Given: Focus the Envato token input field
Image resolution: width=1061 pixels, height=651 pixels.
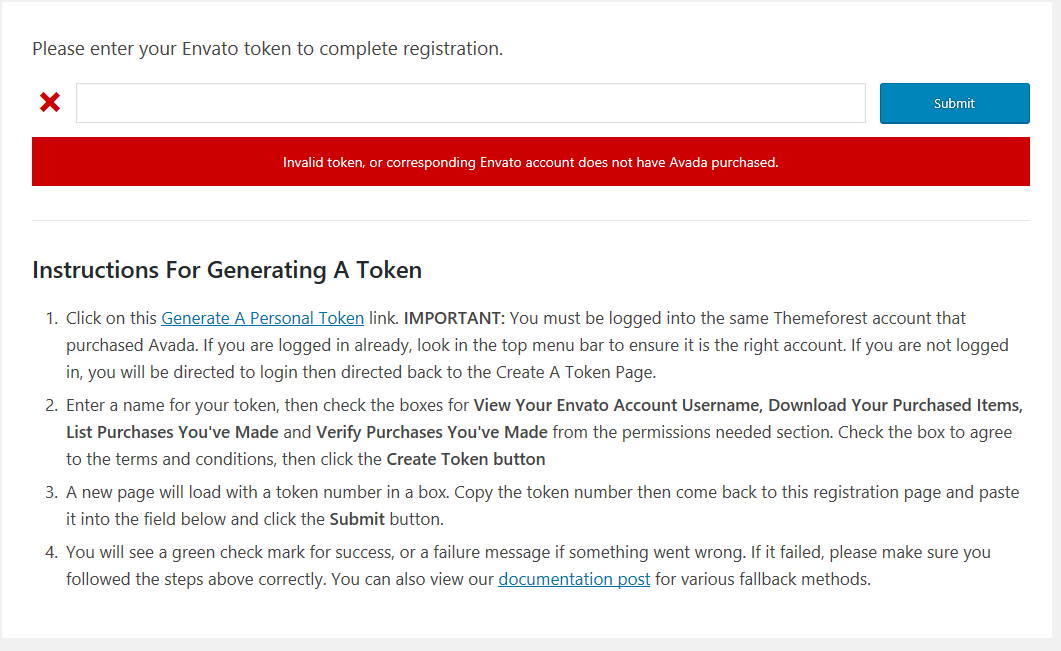Looking at the screenshot, I should [x=470, y=103].
